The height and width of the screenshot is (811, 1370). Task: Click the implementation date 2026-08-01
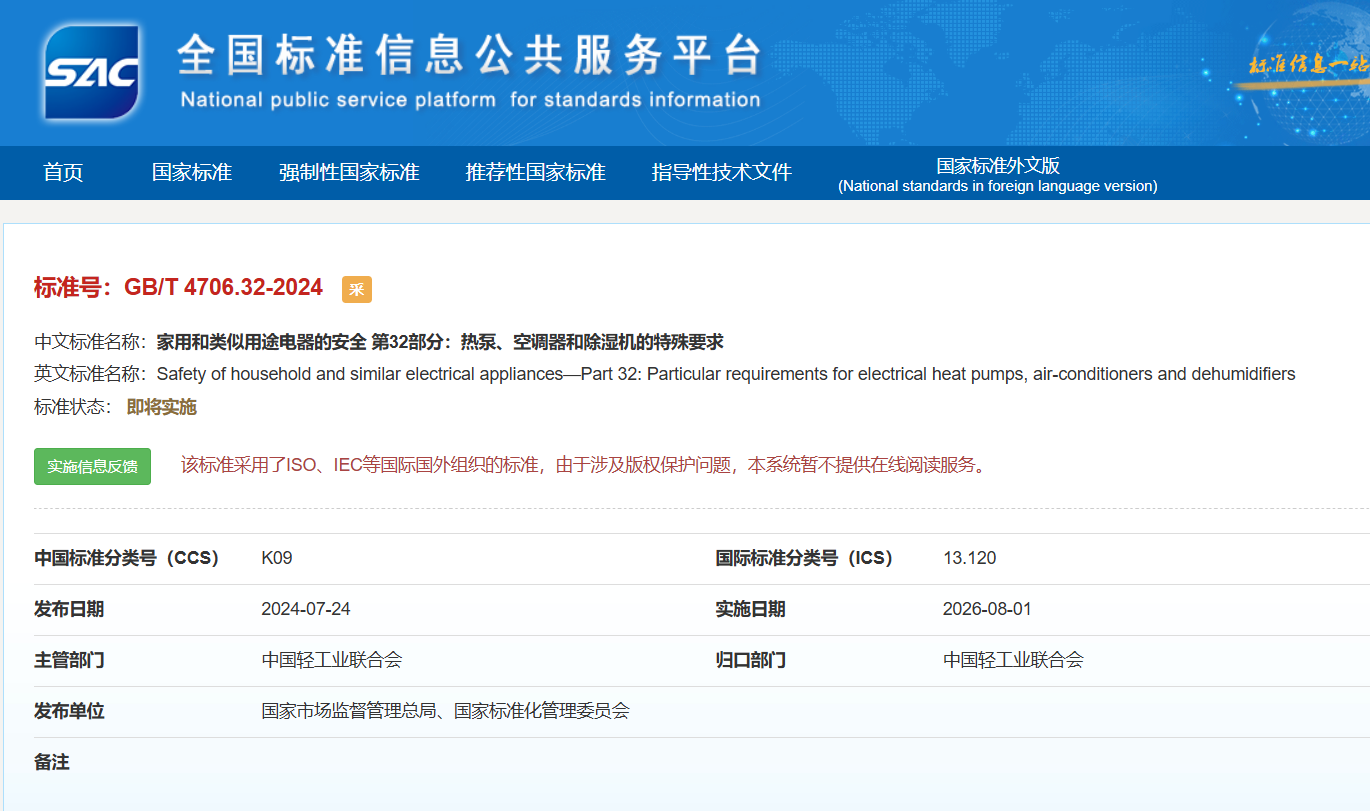(987, 609)
